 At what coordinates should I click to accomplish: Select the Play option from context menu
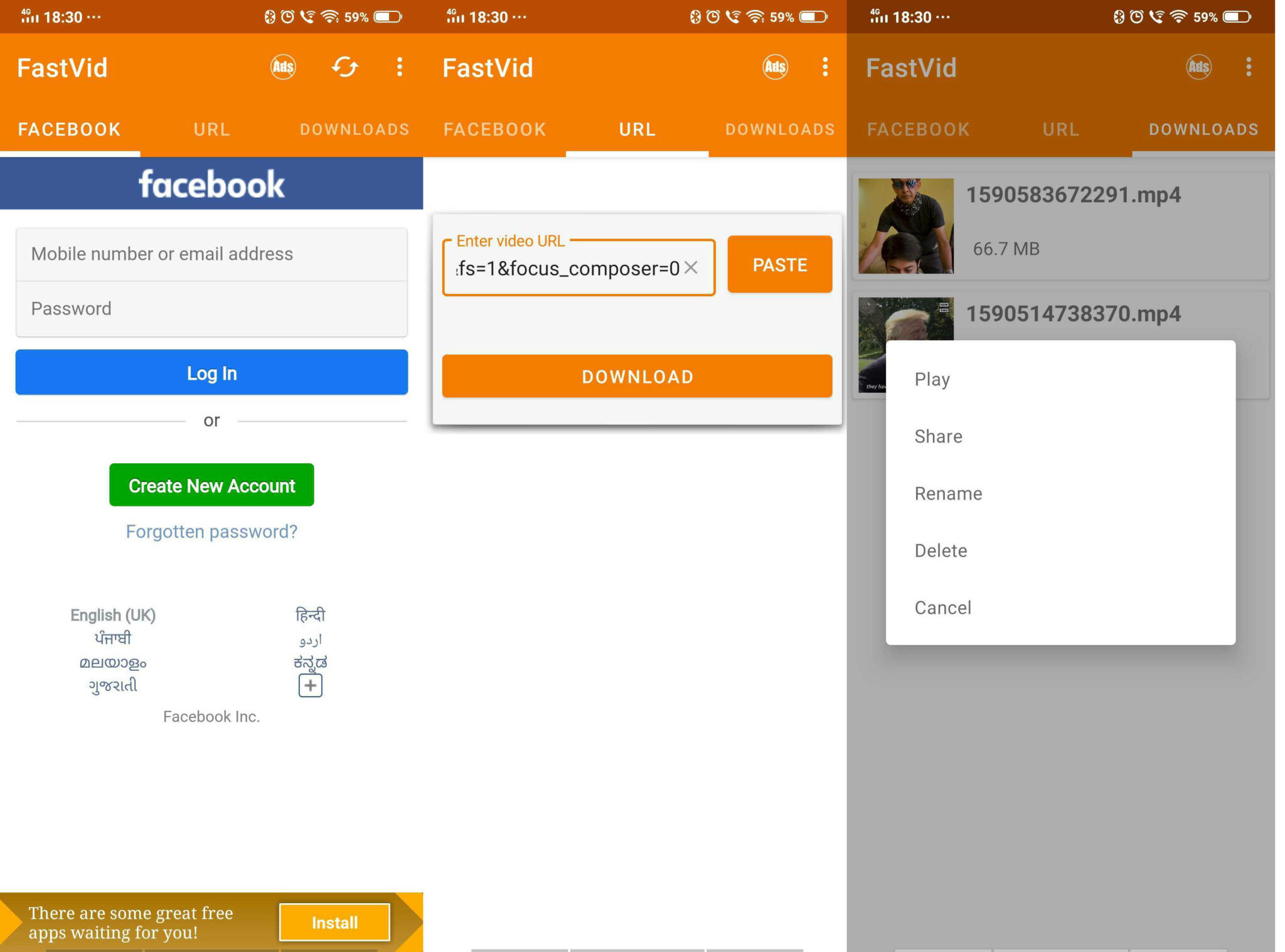pyautogui.click(x=931, y=378)
